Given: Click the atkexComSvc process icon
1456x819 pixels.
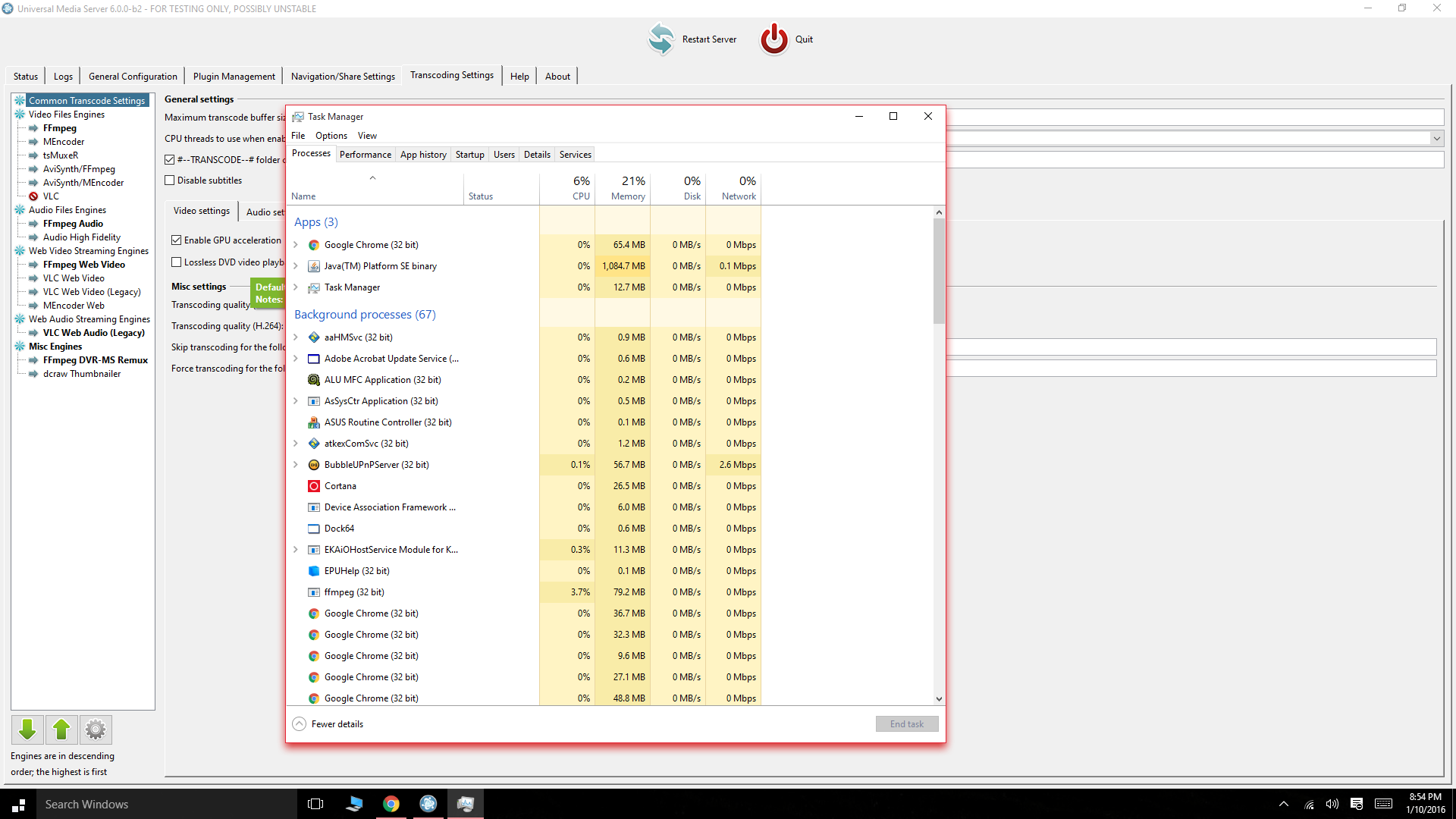Looking at the screenshot, I should pos(314,444).
